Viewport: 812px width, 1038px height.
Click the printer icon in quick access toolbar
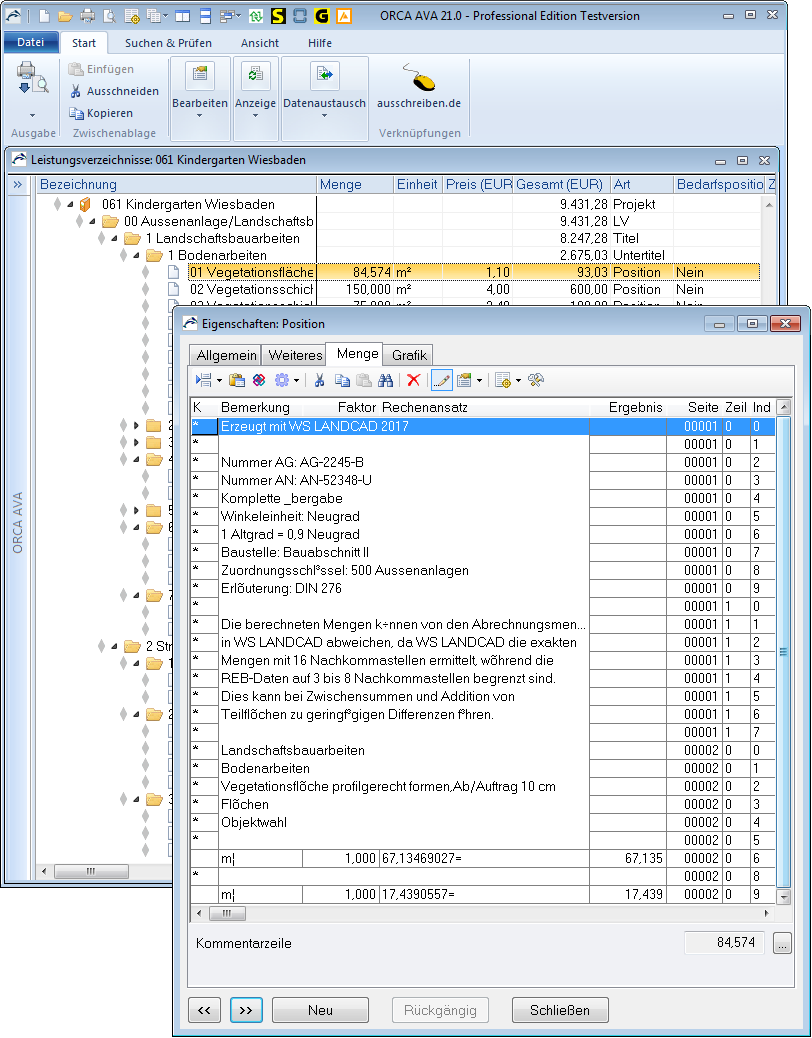(x=87, y=16)
